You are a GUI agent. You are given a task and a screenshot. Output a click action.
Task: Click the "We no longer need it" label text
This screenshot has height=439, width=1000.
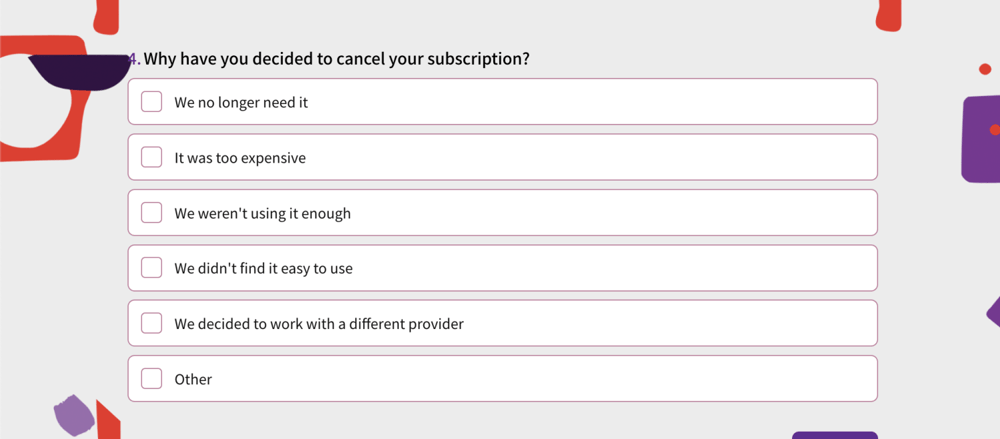[x=241, y=102]
